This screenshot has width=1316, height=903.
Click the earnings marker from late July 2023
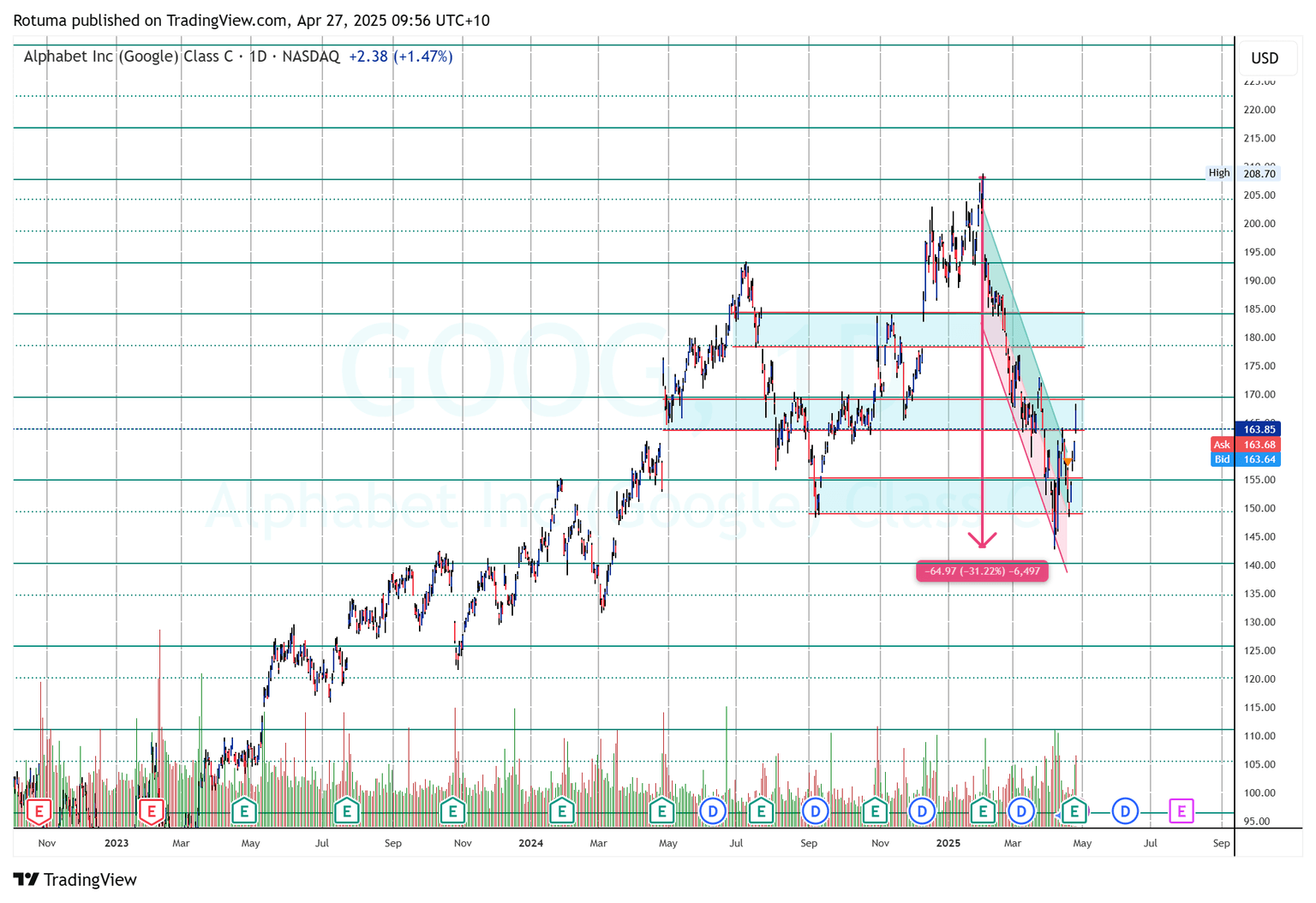point(347,810)
